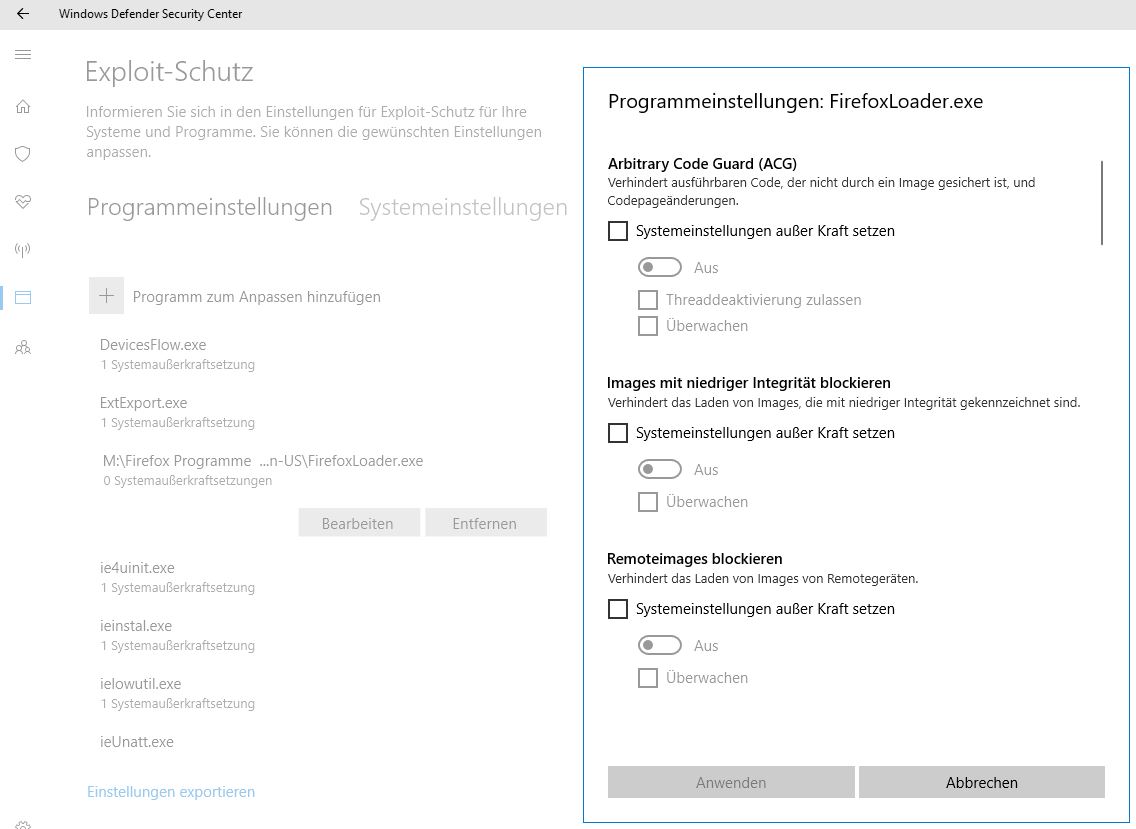The height and width of the screenshot is (829, 1136).
Task: Toggle the Arbitrary Code Guard switch
Action: click(x=660, y=267)
